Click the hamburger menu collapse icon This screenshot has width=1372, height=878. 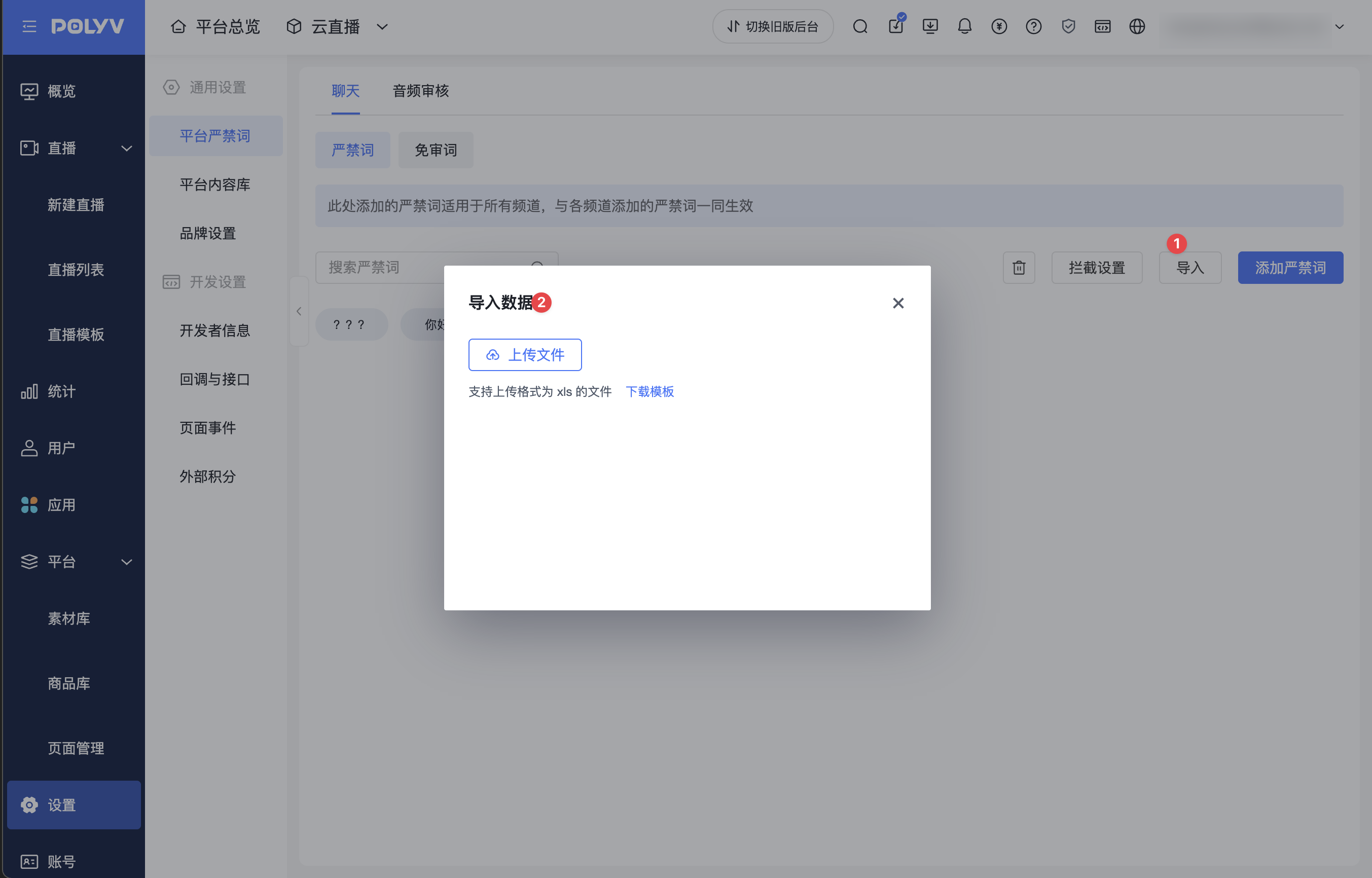[x=29, y=26]
